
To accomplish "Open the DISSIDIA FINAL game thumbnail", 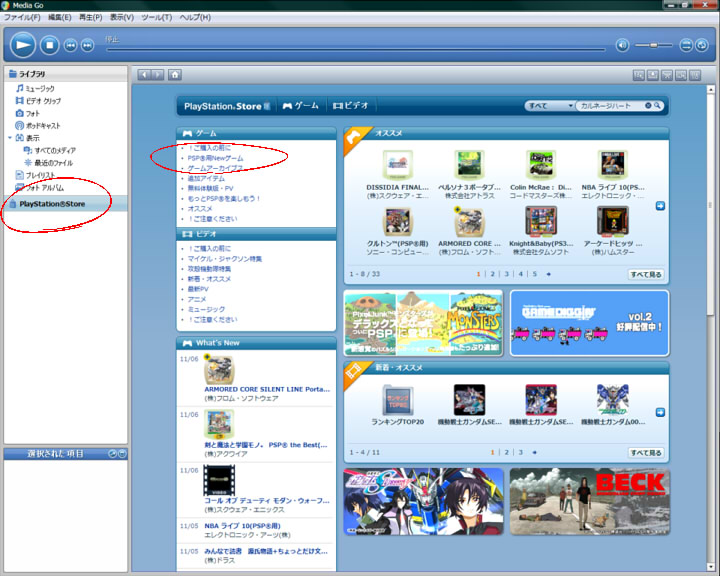I will click(398, 164).
